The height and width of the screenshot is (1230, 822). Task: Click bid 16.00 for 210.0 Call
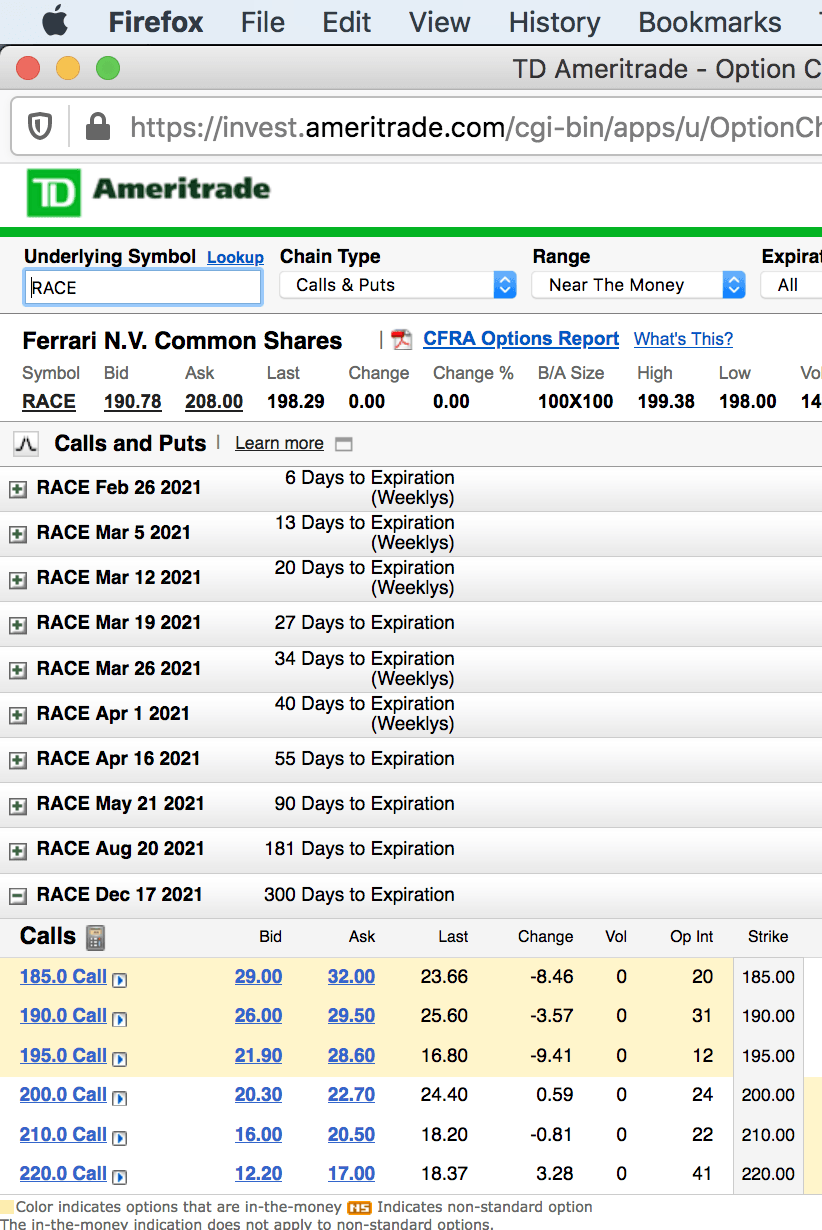coord(258,1135)
